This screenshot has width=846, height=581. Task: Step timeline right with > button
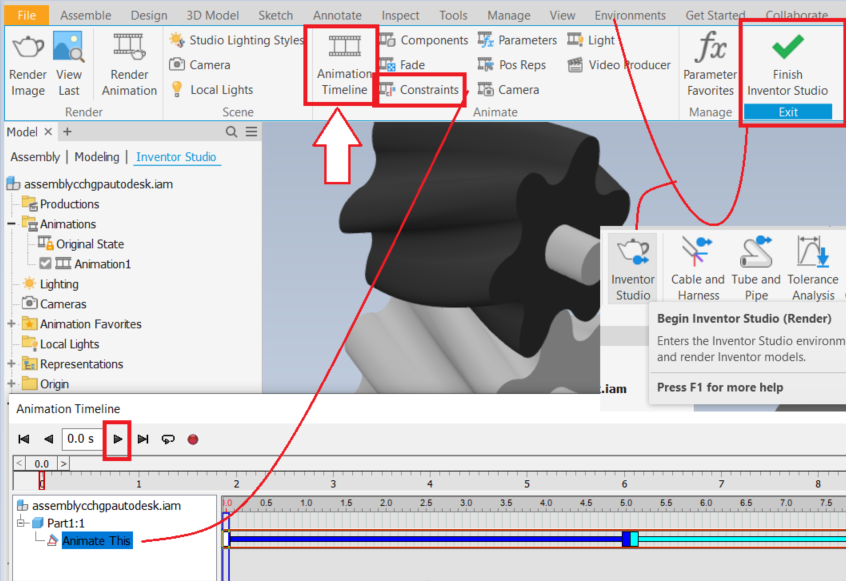(63, 463)
